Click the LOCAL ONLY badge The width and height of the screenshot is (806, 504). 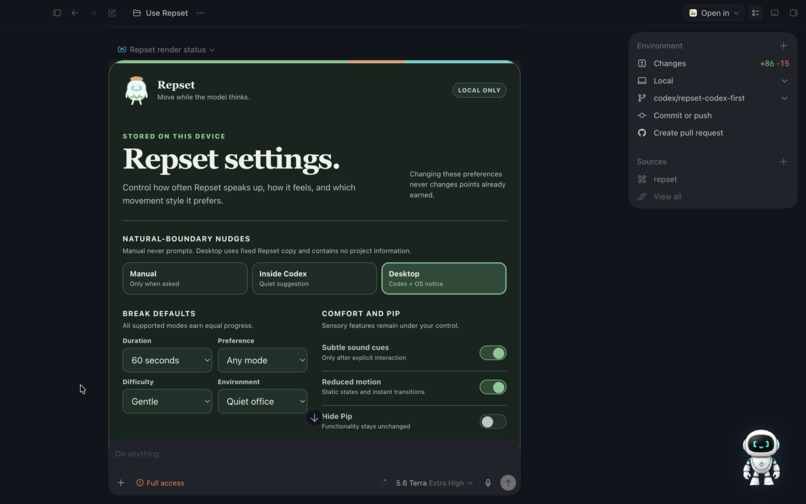click(479, 90)
